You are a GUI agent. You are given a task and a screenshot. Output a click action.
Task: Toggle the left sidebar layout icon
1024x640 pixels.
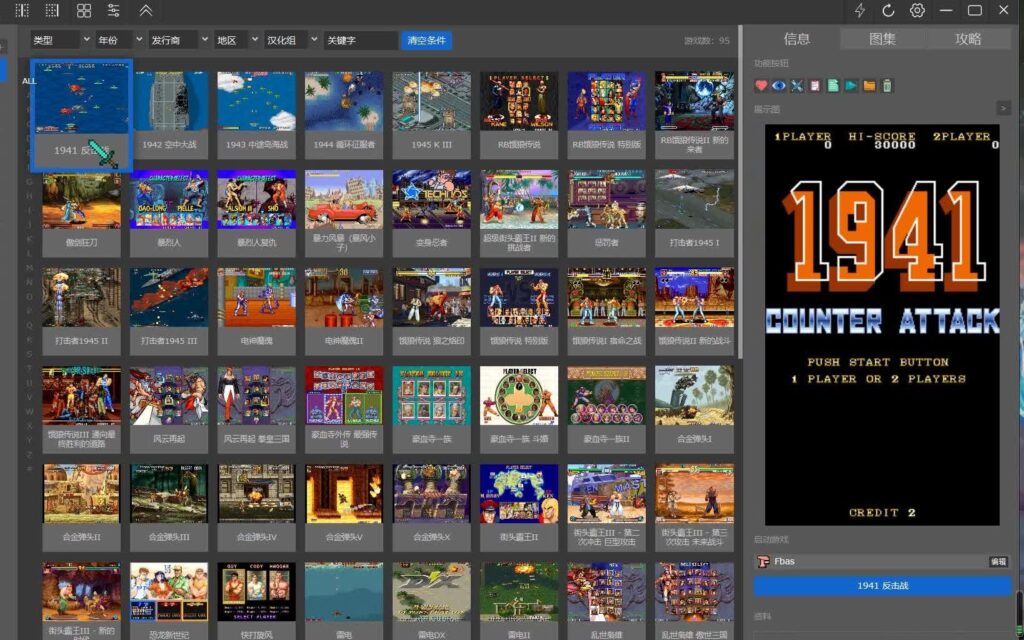click(x=22, y=10)
